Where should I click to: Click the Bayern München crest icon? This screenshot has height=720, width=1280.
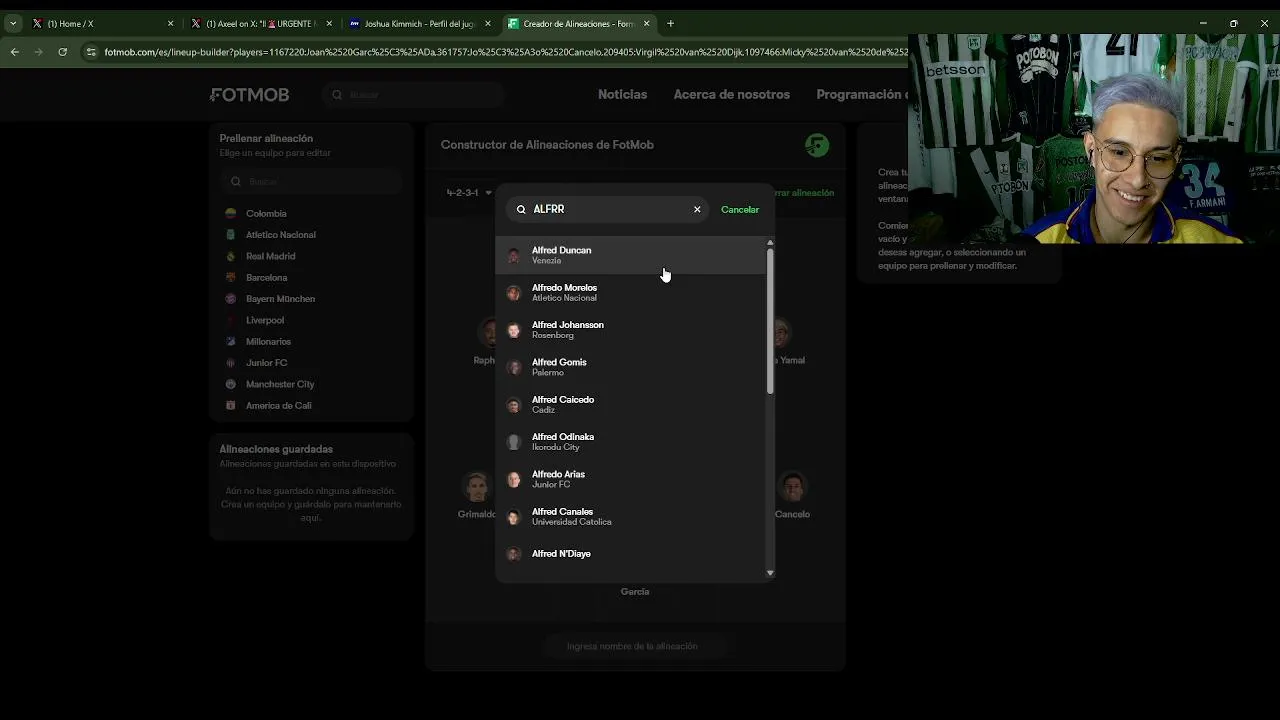click(231, 299)
